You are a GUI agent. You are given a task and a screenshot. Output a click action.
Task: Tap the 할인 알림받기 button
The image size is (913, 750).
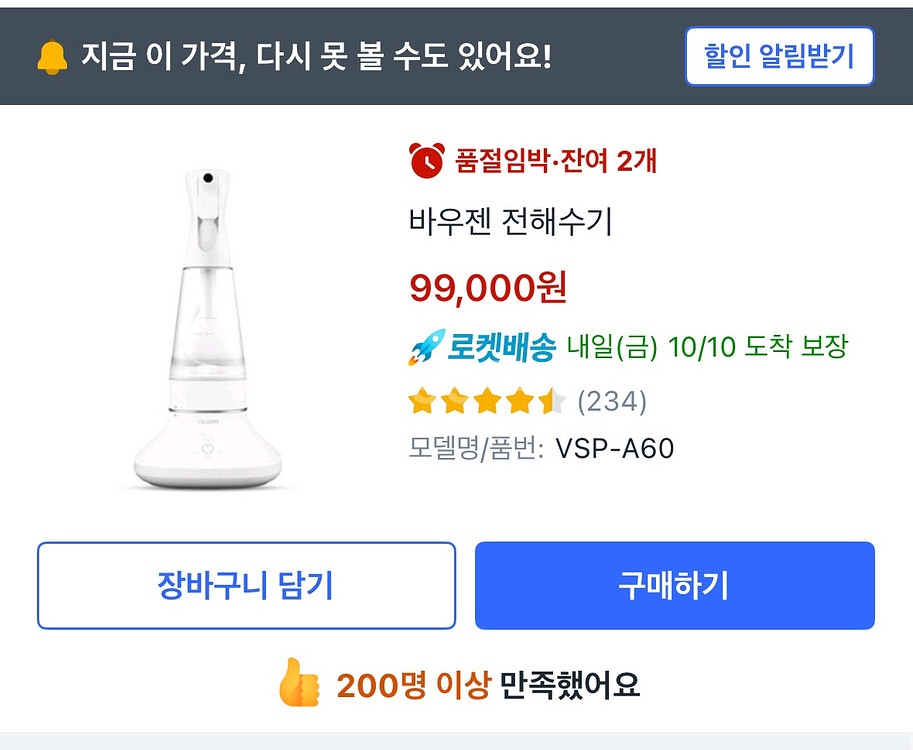point(779,56)
